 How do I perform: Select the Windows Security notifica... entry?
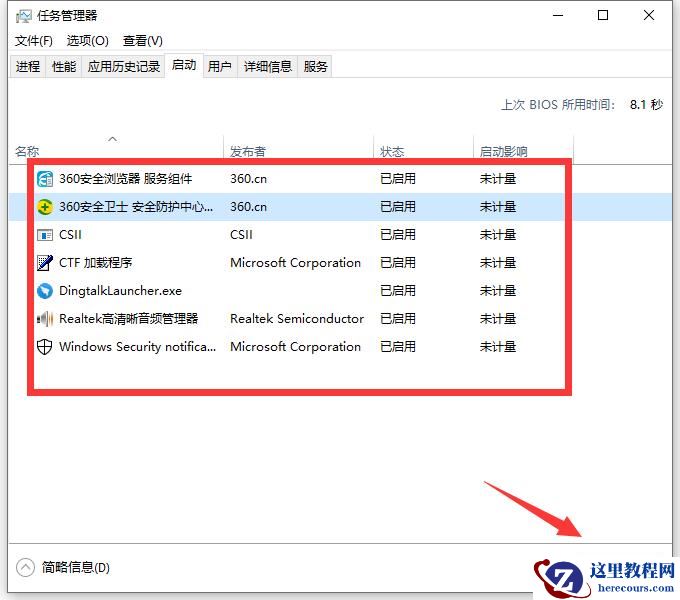click(137, 347)
